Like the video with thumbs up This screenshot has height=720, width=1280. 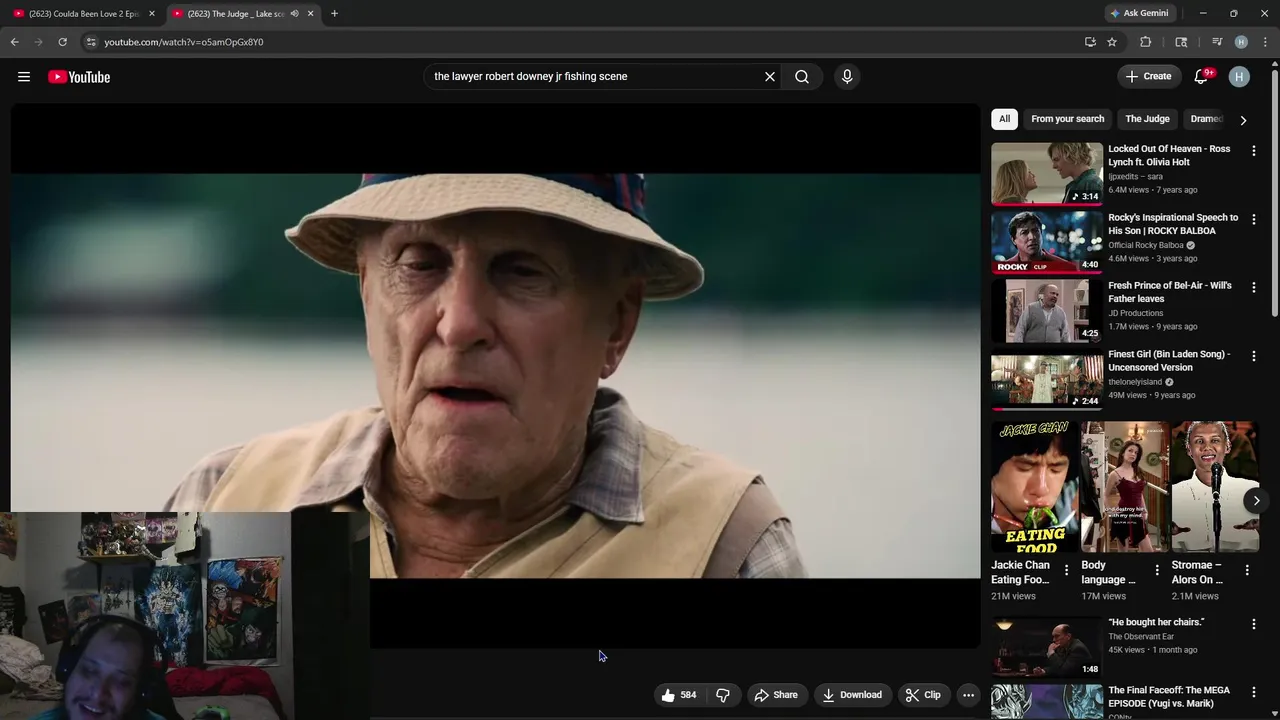(679, 695)
